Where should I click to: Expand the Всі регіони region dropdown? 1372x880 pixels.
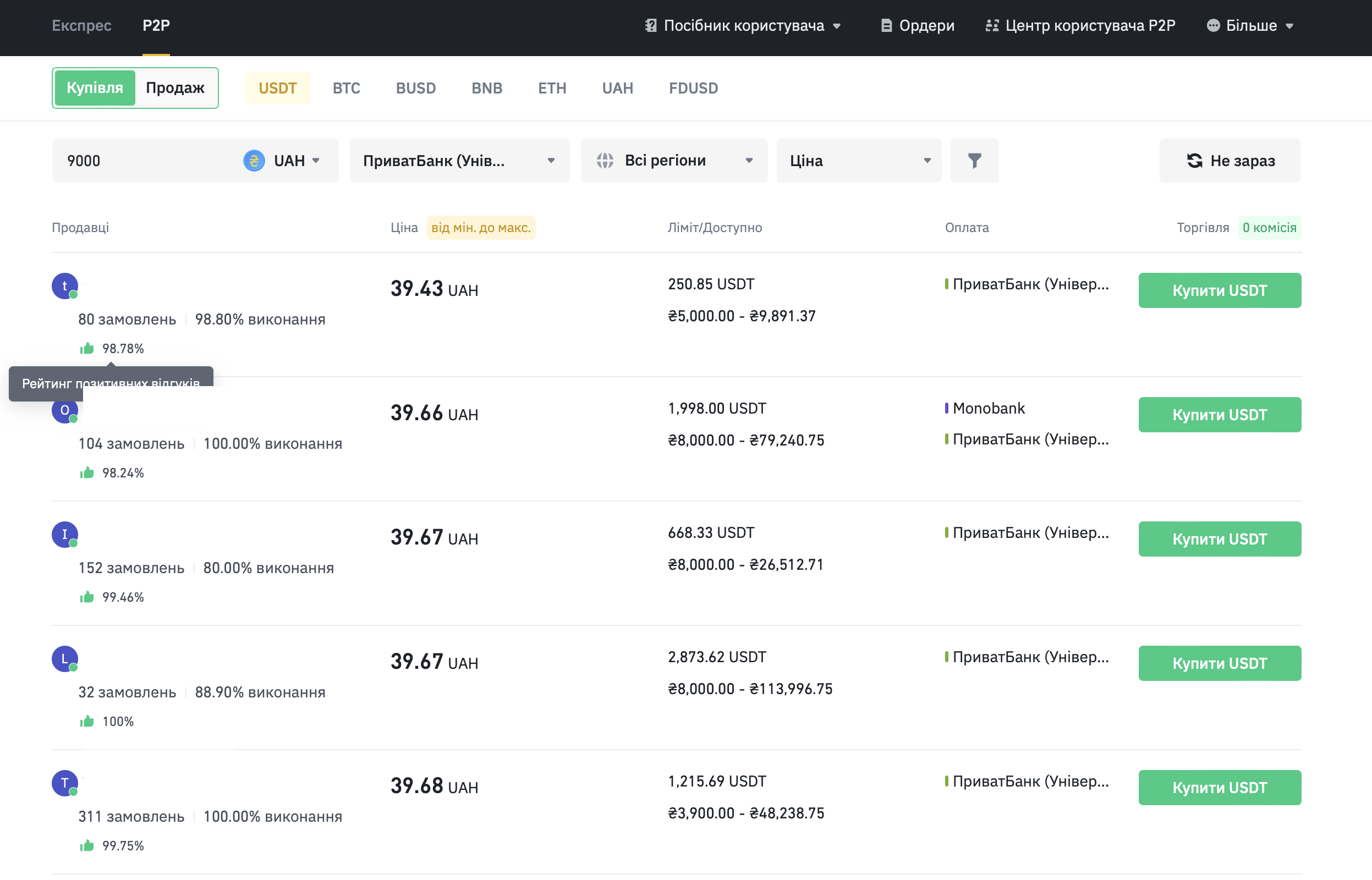(x=674, y=161)
